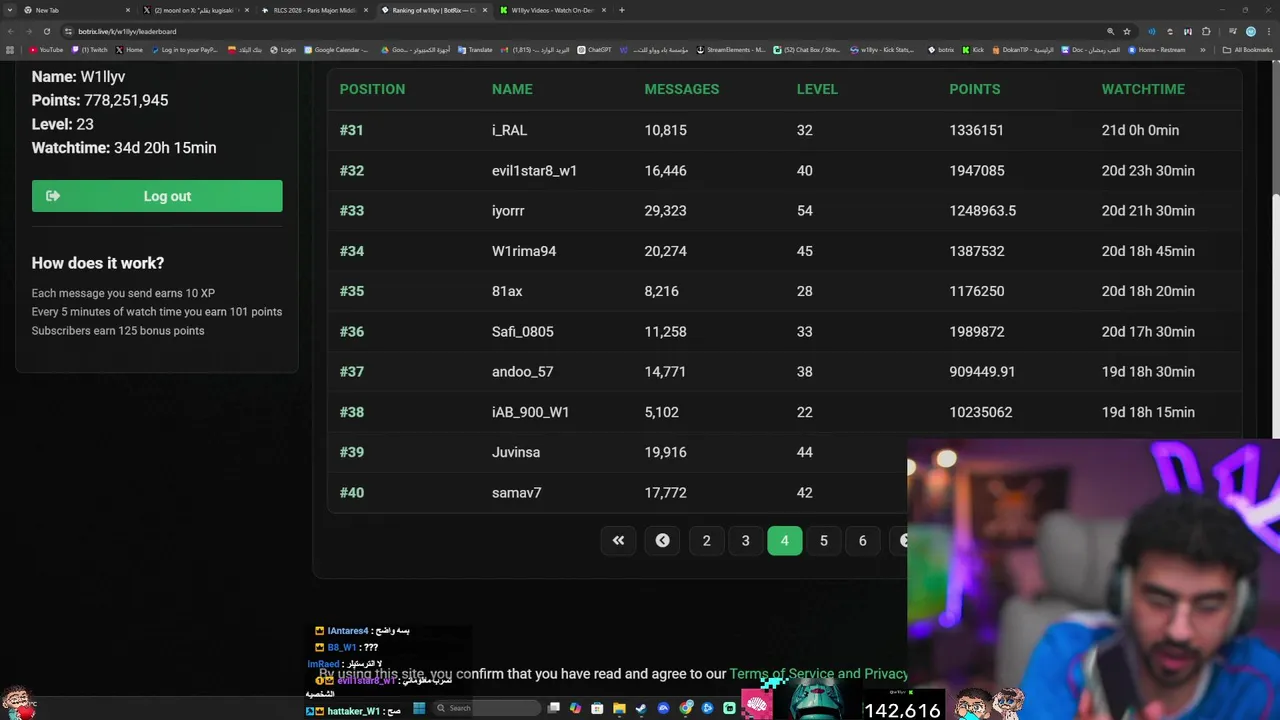Open the Twitch bookmark
This screenshot has height=720, width=1280.
pyautogui.click(x=89, y=49)
